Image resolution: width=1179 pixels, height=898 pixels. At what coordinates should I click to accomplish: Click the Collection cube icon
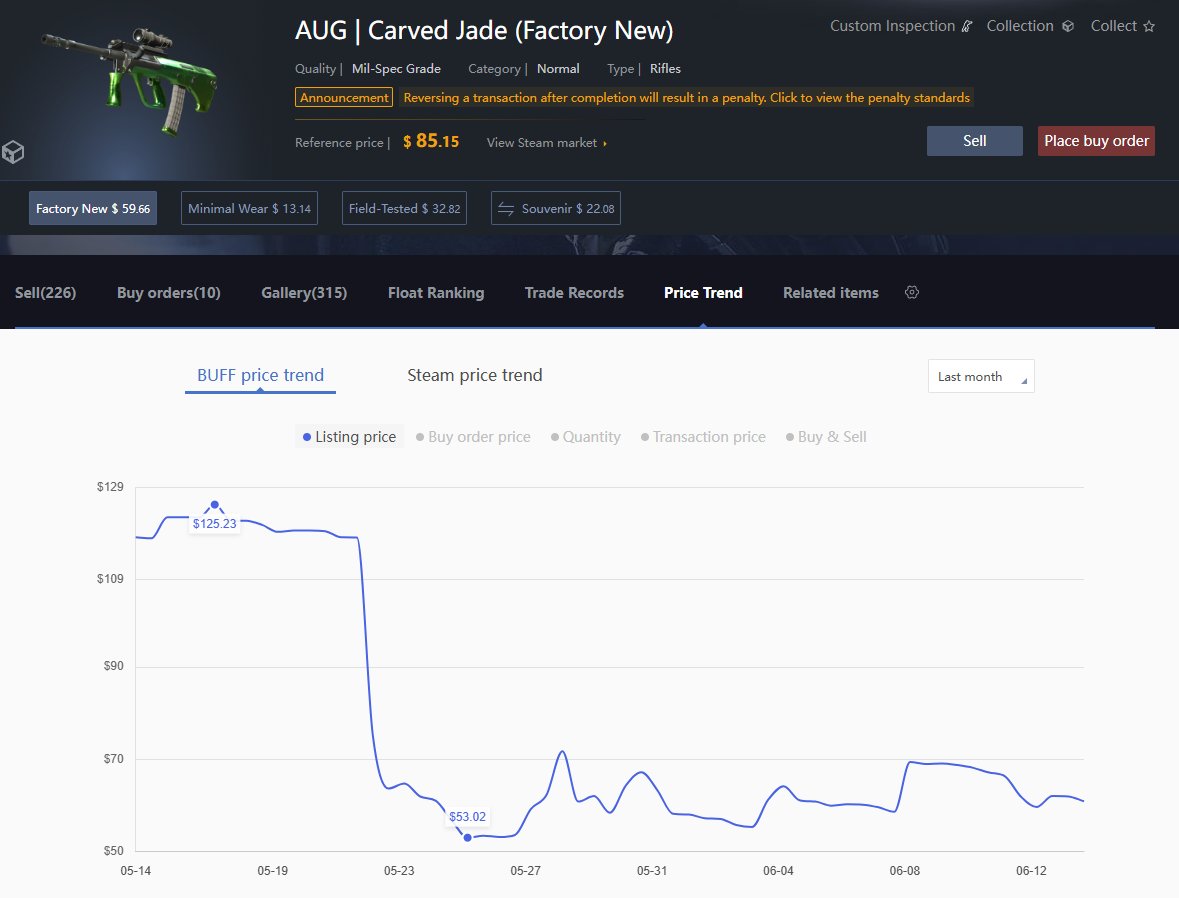(1068, 26)
